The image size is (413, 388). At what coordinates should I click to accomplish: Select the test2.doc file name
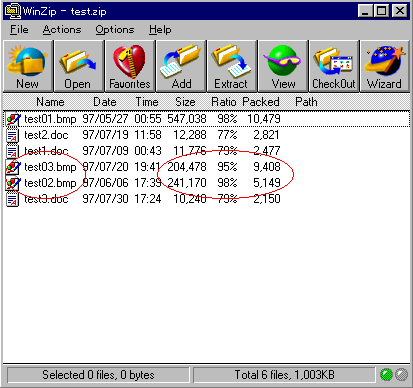[x=46, y=135]
